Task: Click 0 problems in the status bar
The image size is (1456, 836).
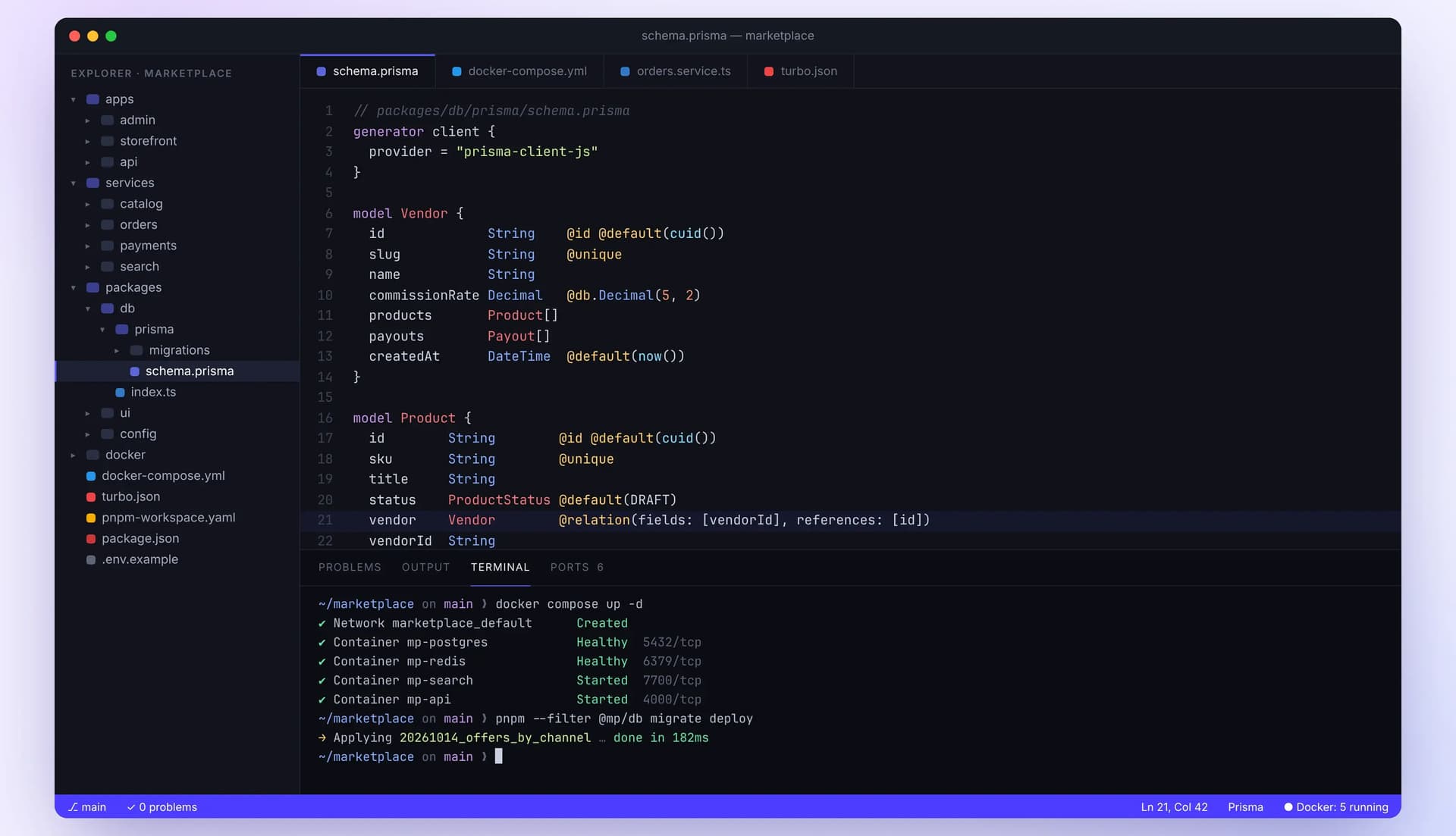Action: pyautogui.click(x=162, y=807)
